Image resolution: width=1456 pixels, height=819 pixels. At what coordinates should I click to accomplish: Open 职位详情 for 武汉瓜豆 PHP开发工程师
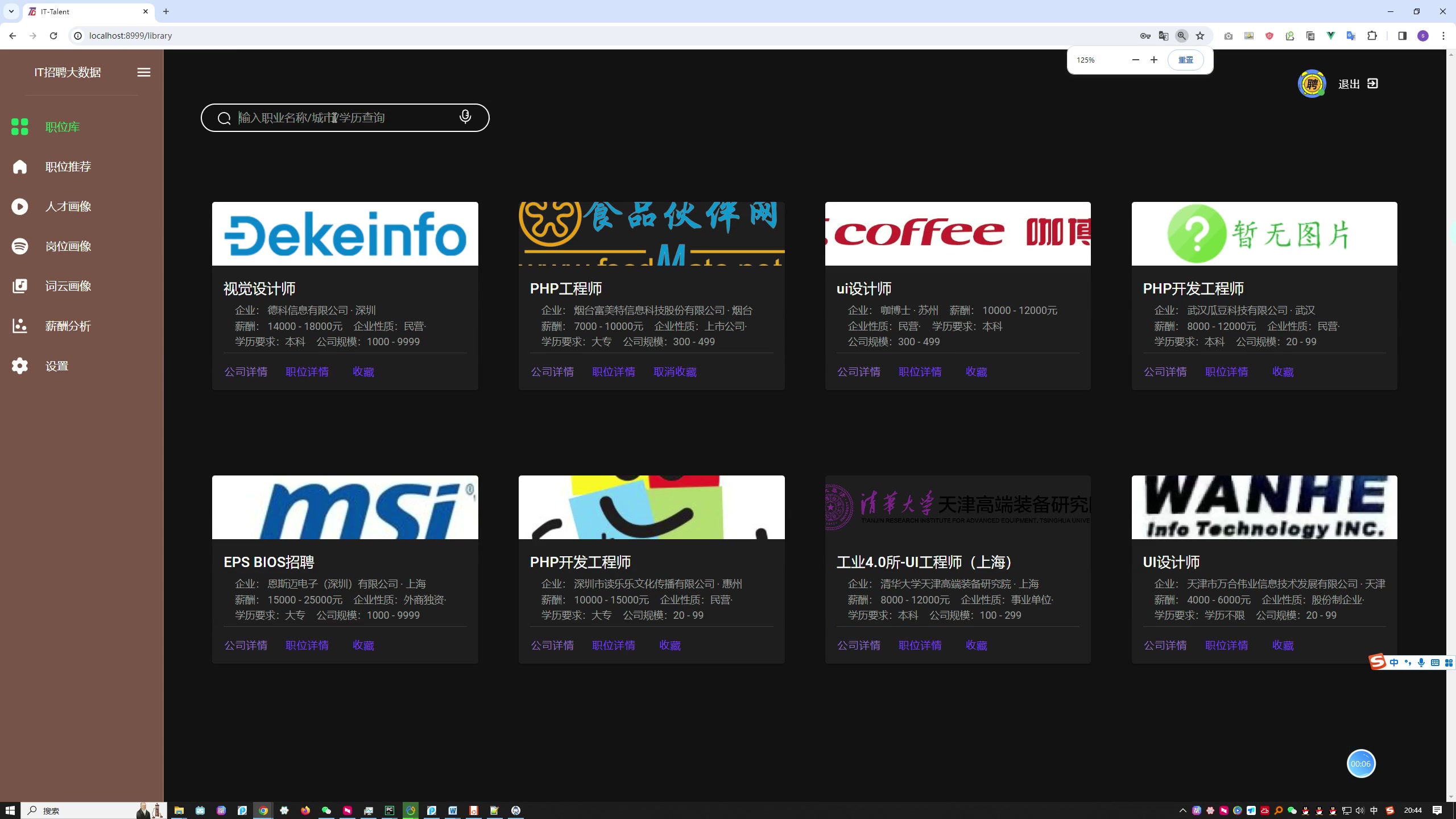click(1227, 371)
